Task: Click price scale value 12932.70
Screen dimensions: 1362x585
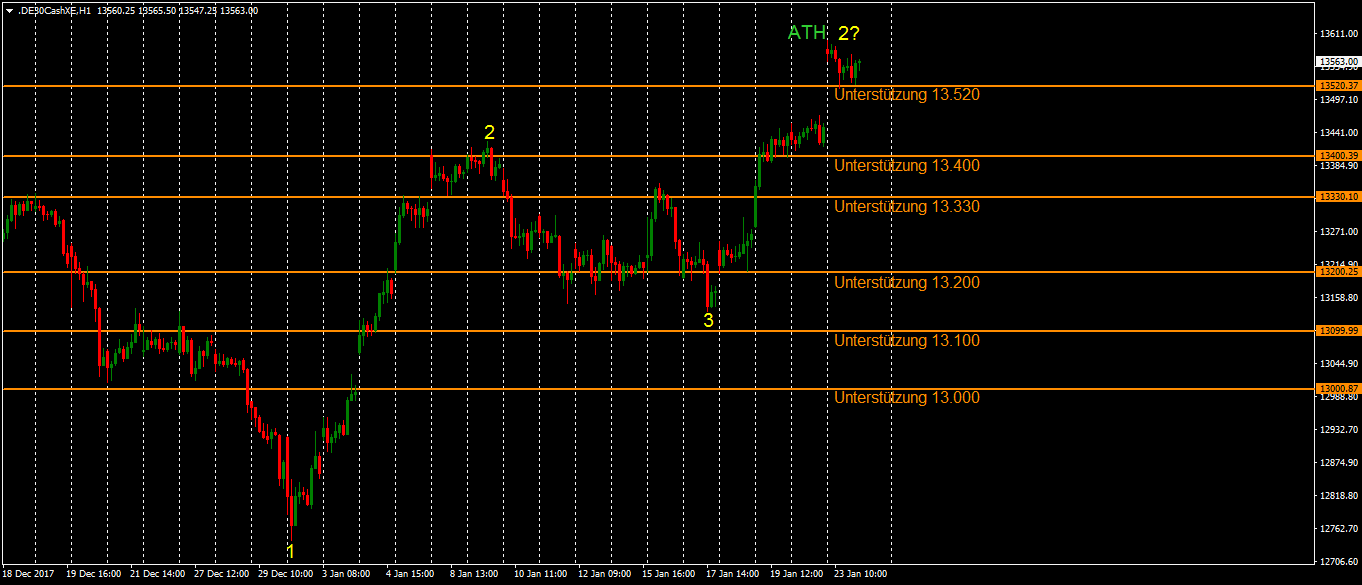Action: 1338,430
